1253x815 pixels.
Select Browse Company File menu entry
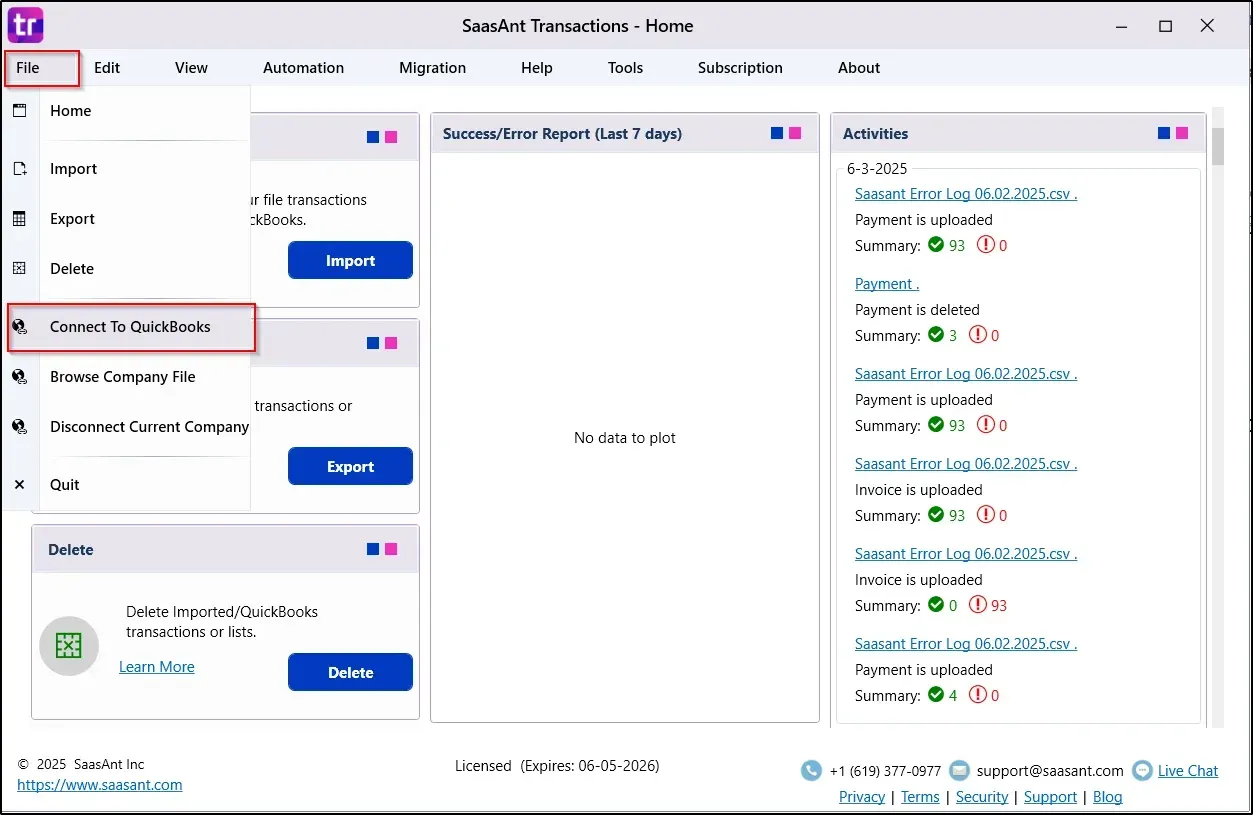(x=127, y=377)
